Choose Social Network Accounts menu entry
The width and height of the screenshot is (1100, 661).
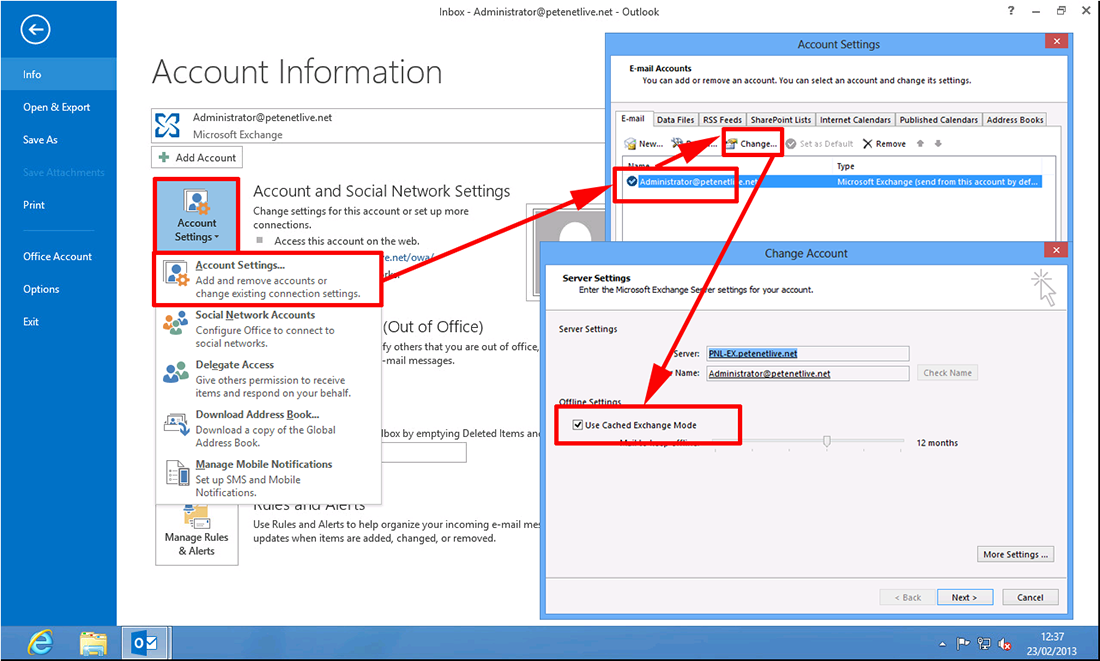click(268, 329)
